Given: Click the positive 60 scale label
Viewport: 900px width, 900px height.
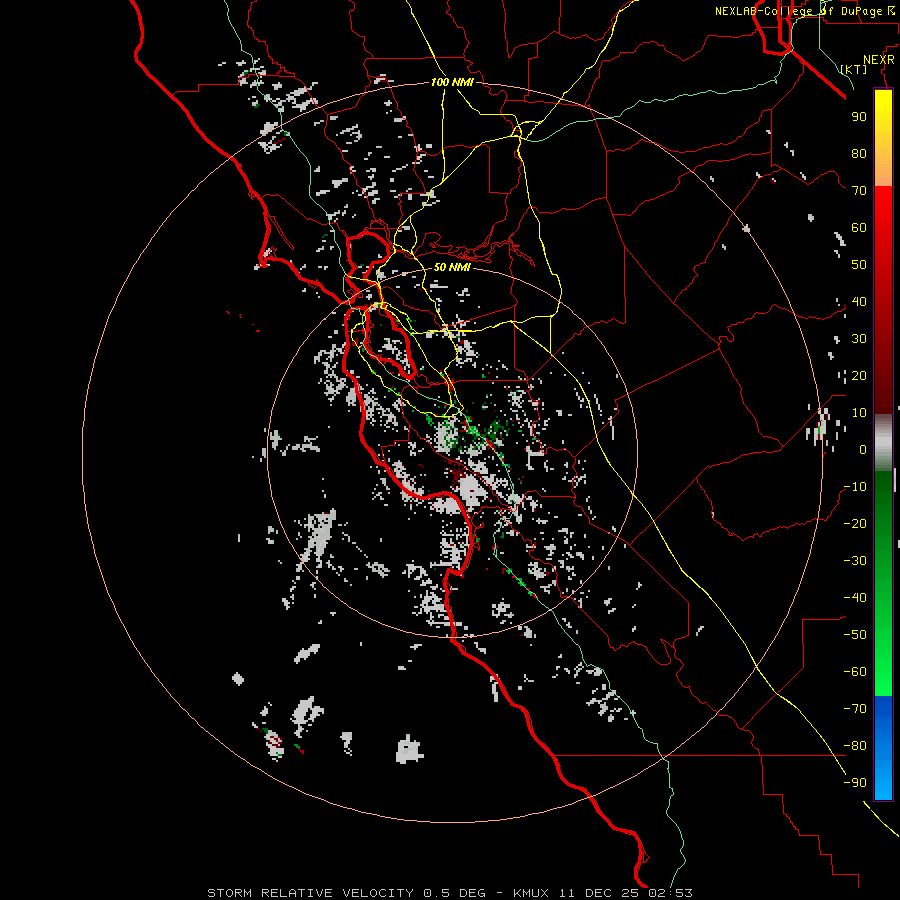Looking at the screenshot, I should tap(859, 228).
